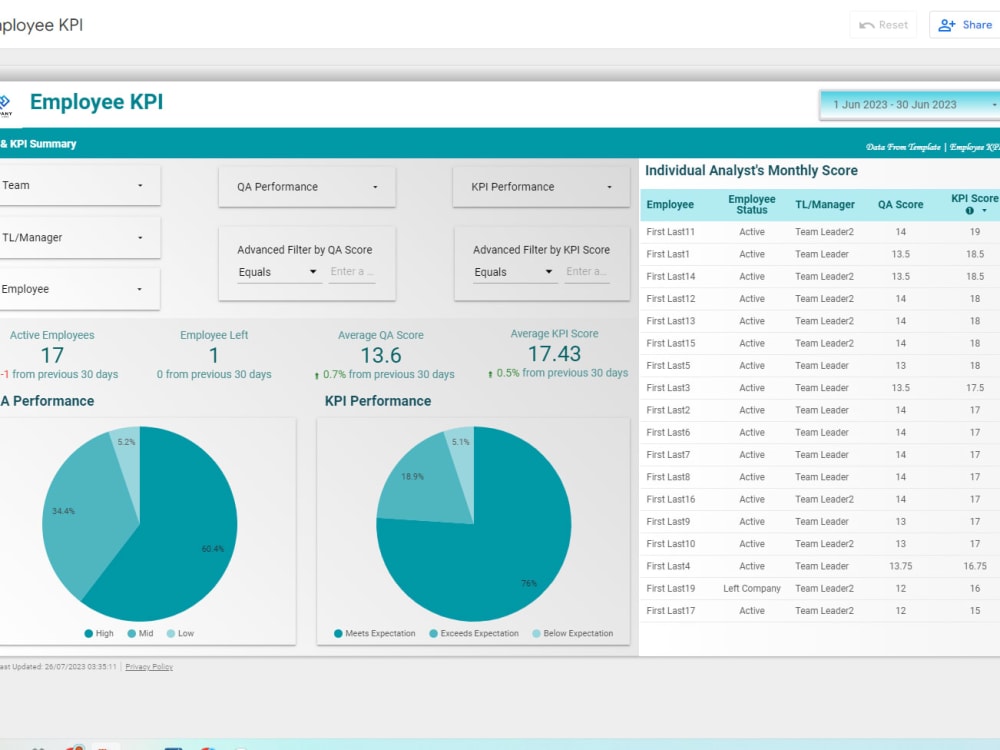Click the blue Word icon in the taskbar
Image resolution: width=1000 pixels, height=750 pixels.
pyautogui.click(x=172, y=747)
